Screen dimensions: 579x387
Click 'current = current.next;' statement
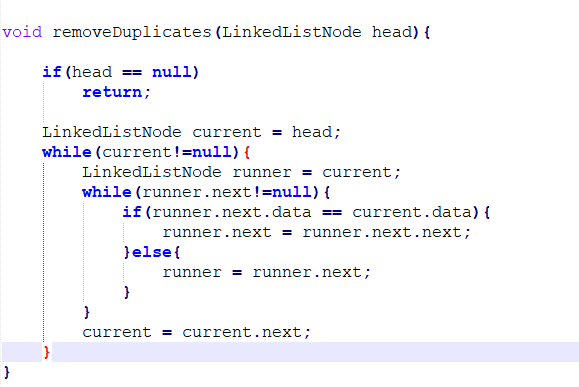point(196,332)
